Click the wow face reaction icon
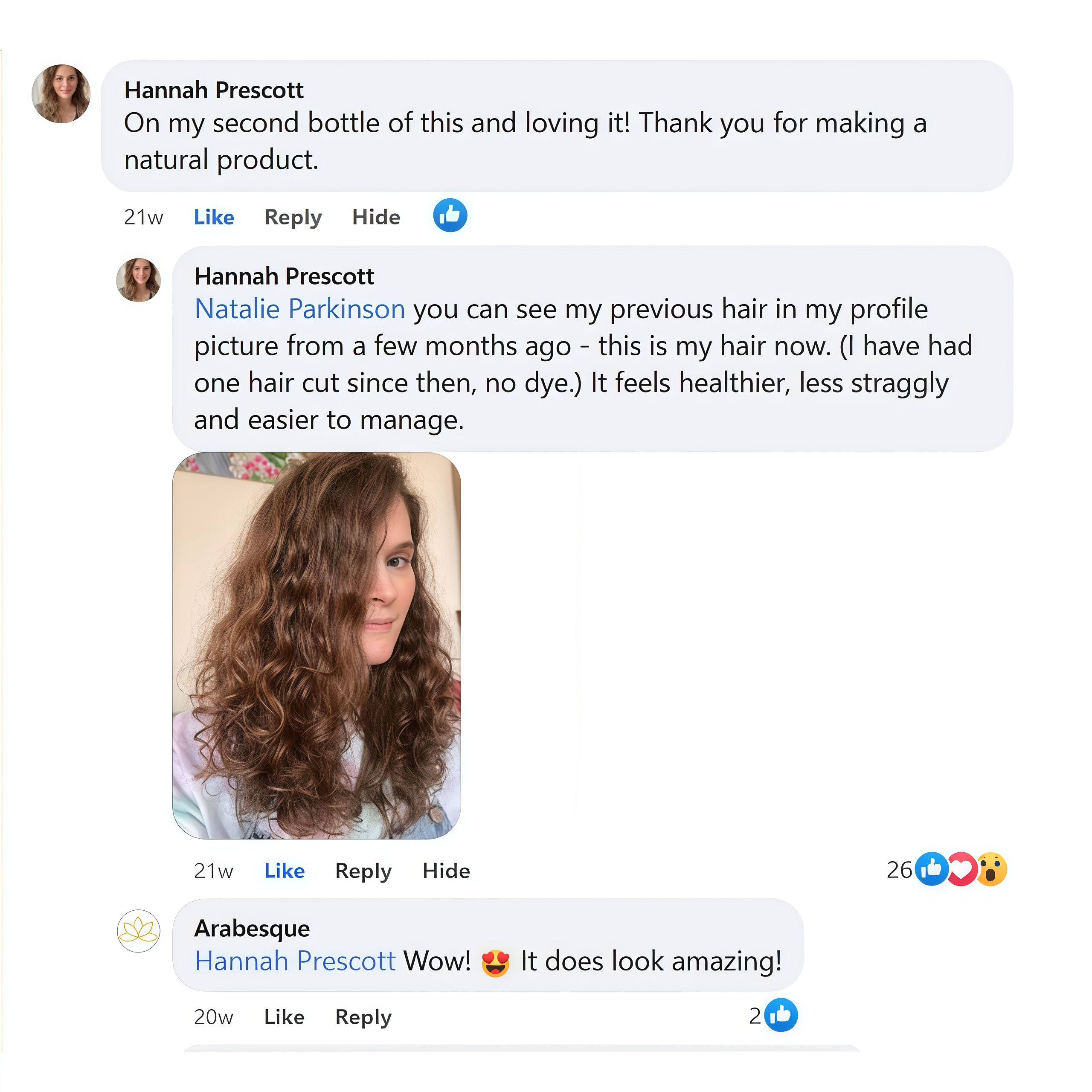This screenshot has width=1092, height=1092. (x=992, y=869)
